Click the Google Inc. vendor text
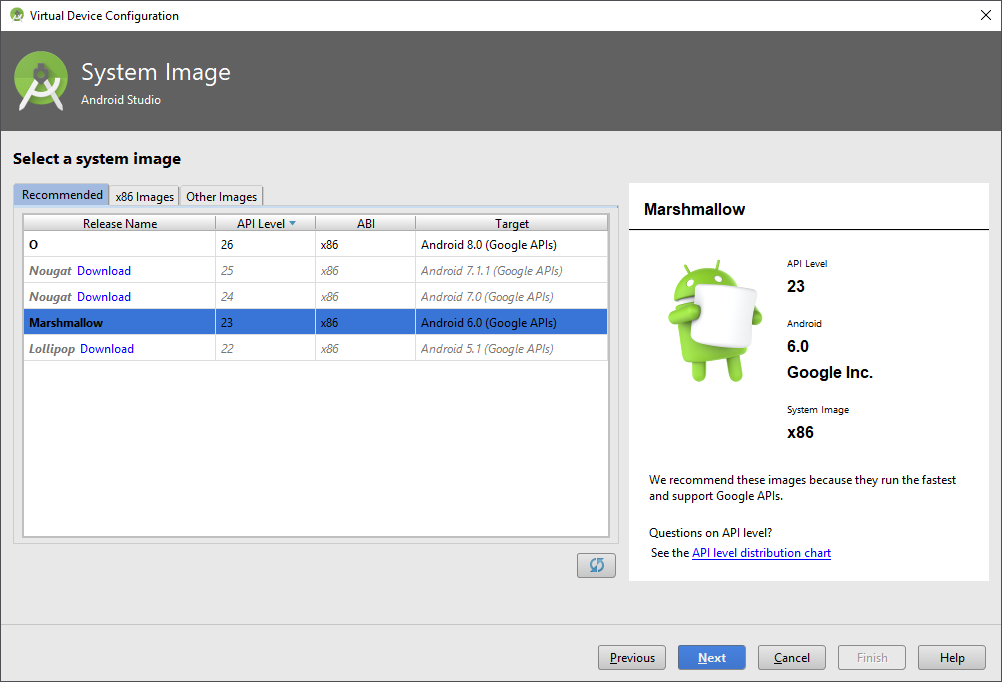The image size is (1002, 682). pyautogui.click(x=829, y=373)
